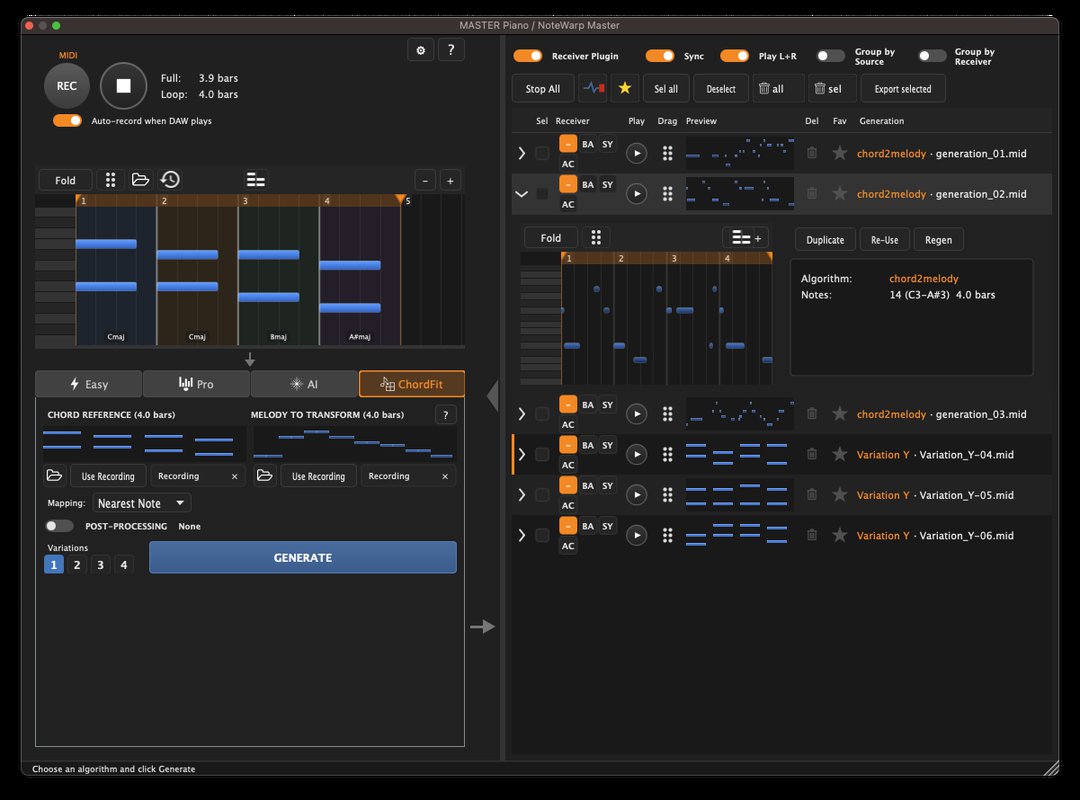Check the select box for Variation_Y-06.mid

(542, 536)
